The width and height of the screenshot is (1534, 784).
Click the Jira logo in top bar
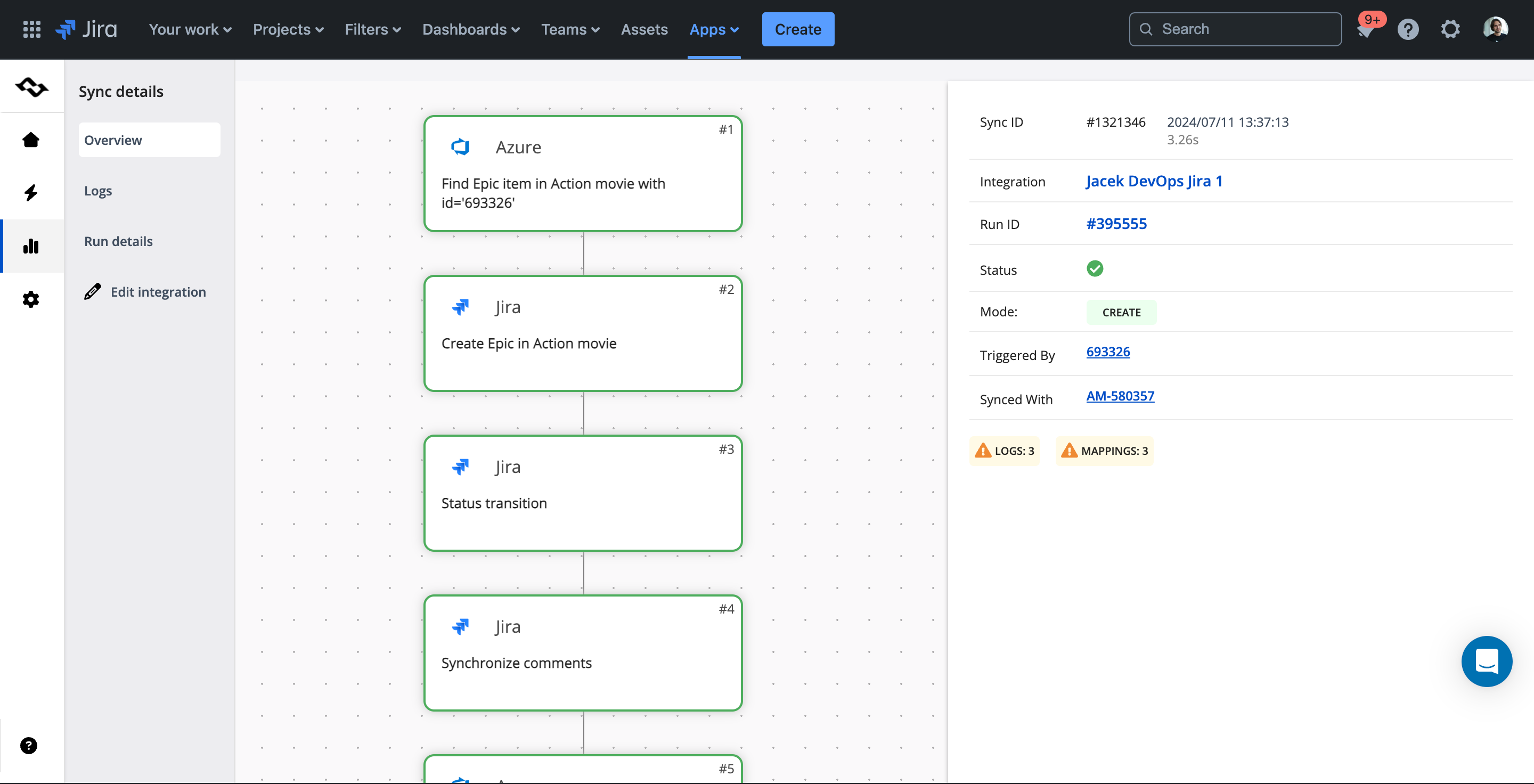86,29
